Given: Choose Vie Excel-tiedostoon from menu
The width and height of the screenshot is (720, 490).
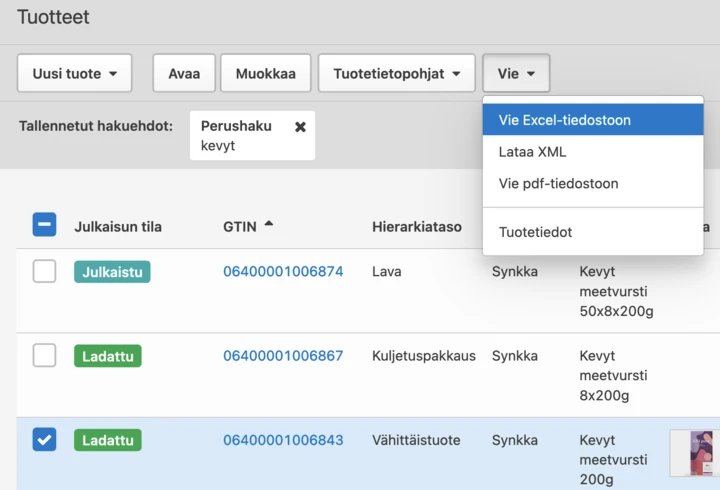Looking at the screenshot, I should 565,120.
